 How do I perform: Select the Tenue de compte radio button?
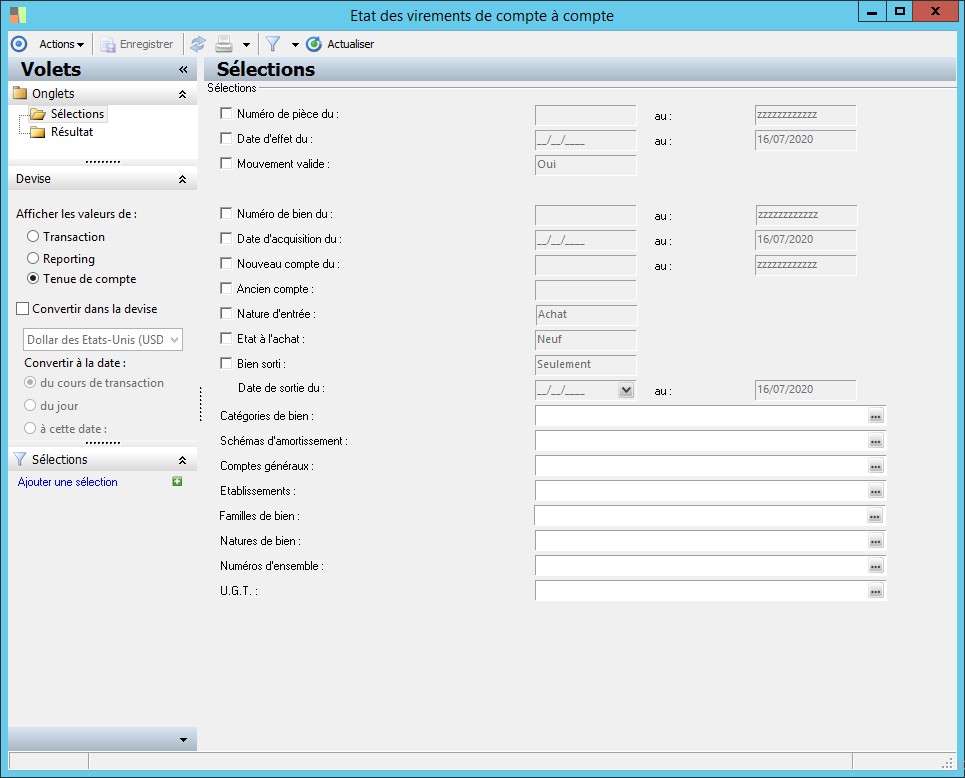33,278
